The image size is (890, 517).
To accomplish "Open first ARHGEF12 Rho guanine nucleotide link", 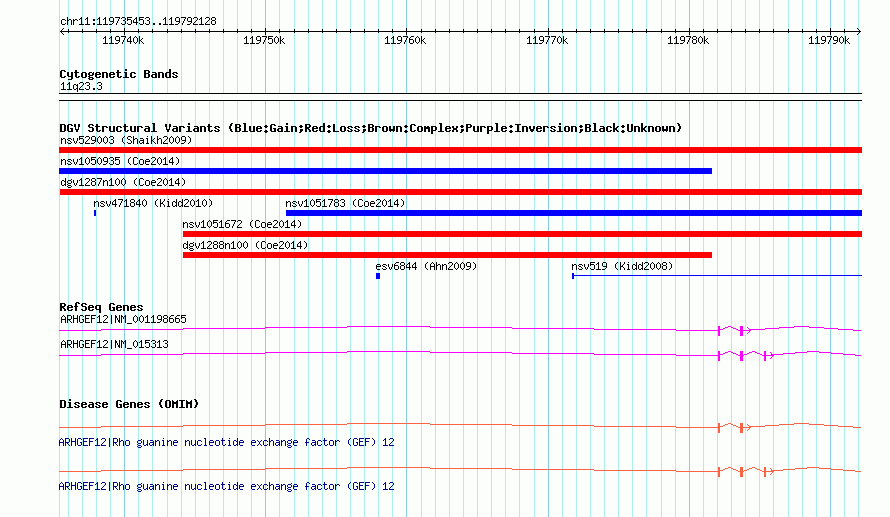I will coord(226,442).
